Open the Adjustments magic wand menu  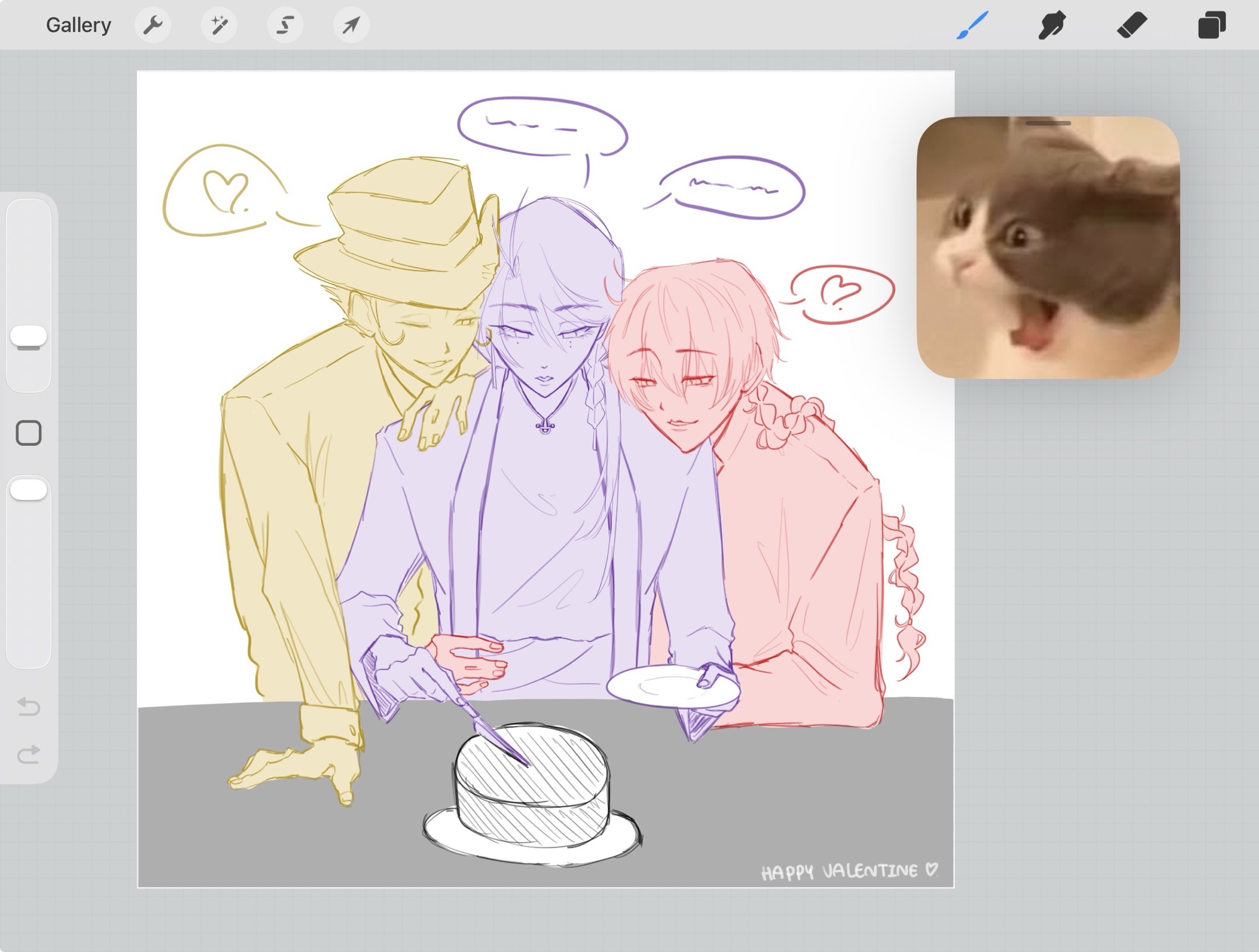point(219,25)
